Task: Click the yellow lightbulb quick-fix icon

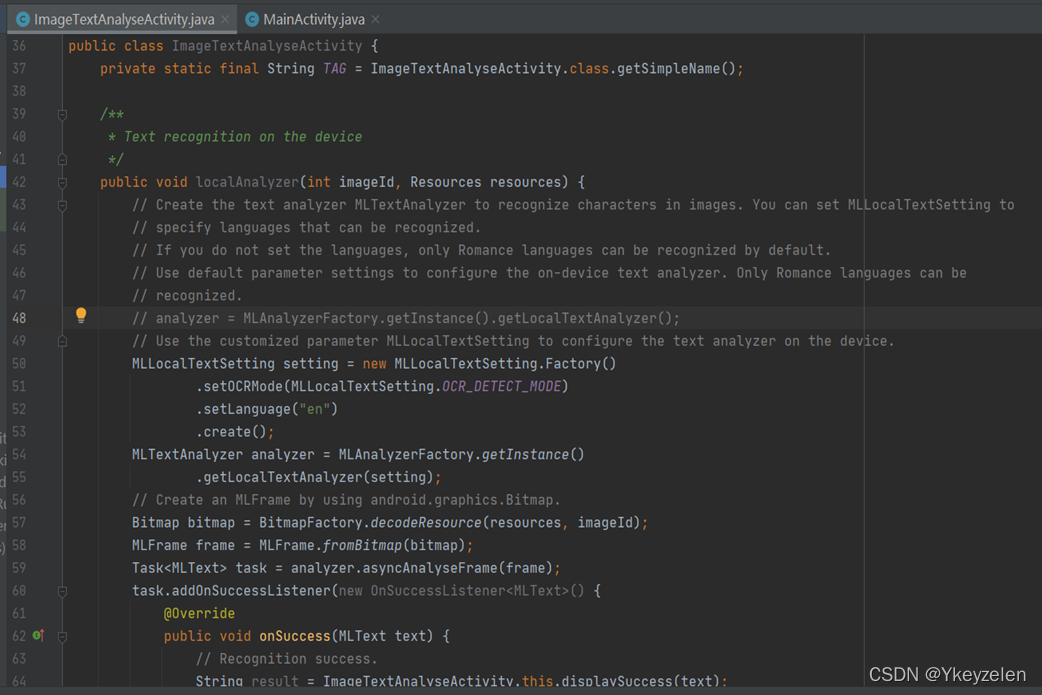Action: (x=81, y=315)
